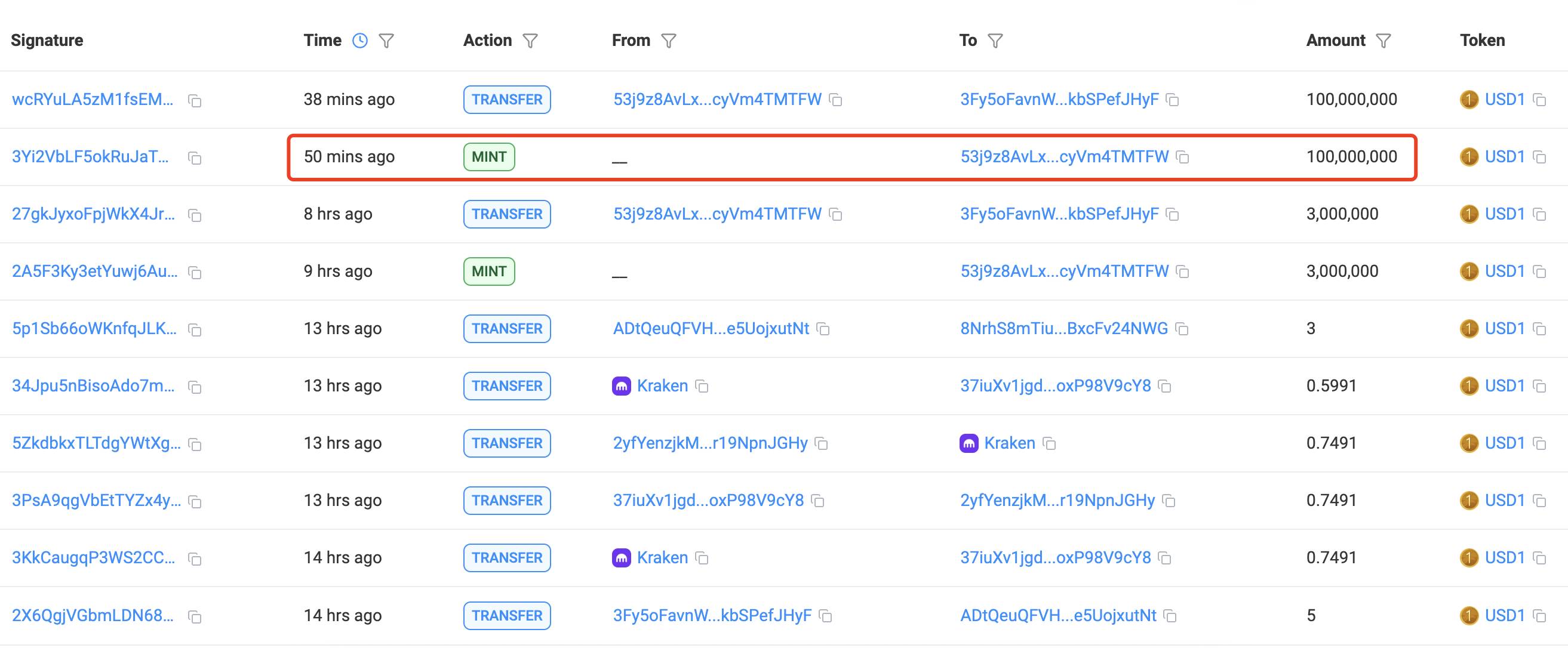The height and width of the screenshot is (648, 1568).
Task: Copy Kraken From address in 34Jpu5nBisoAdo7m row
Action: 702,386
